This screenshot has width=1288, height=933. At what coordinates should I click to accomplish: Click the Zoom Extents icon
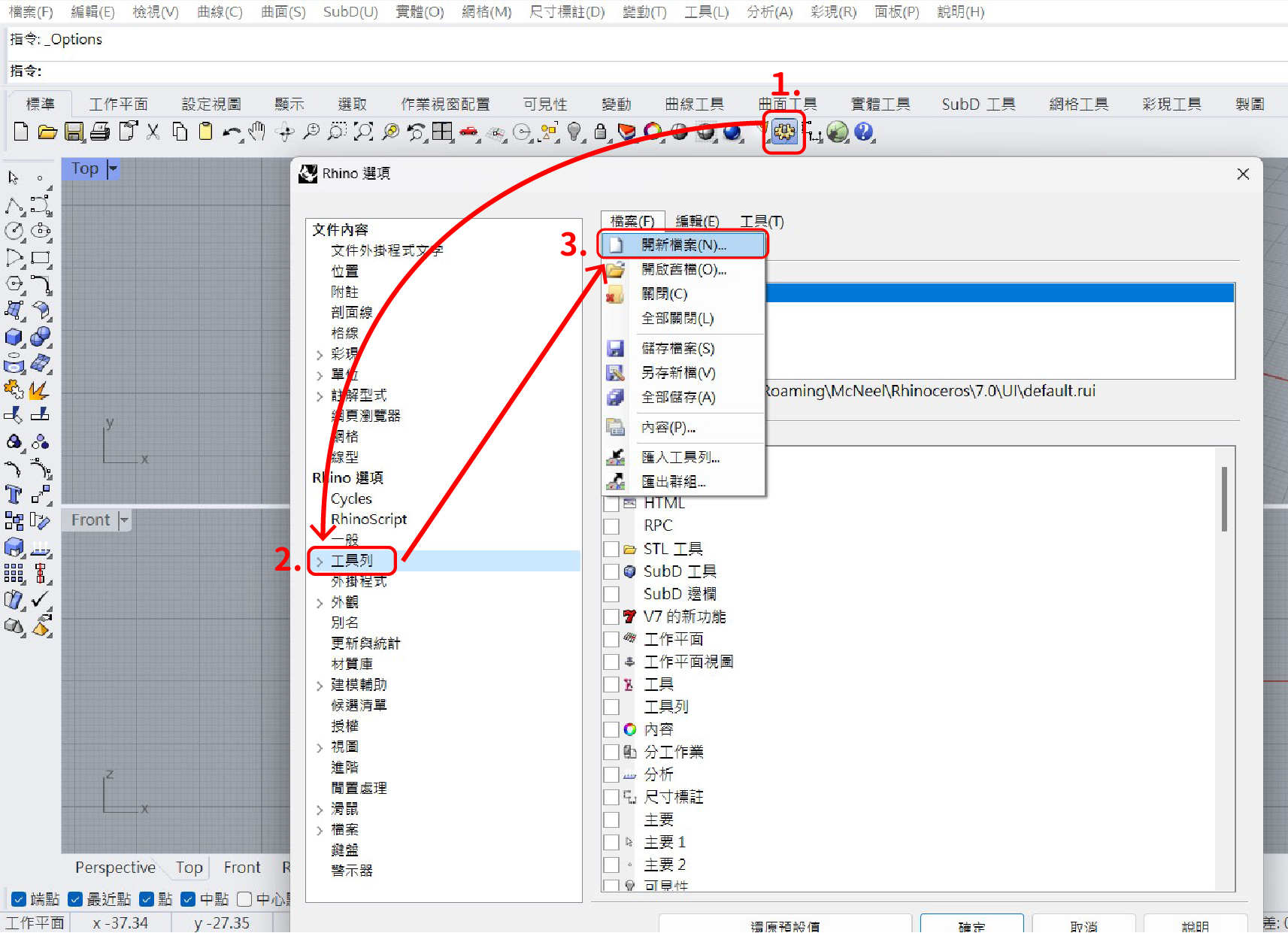click(364, 132)
